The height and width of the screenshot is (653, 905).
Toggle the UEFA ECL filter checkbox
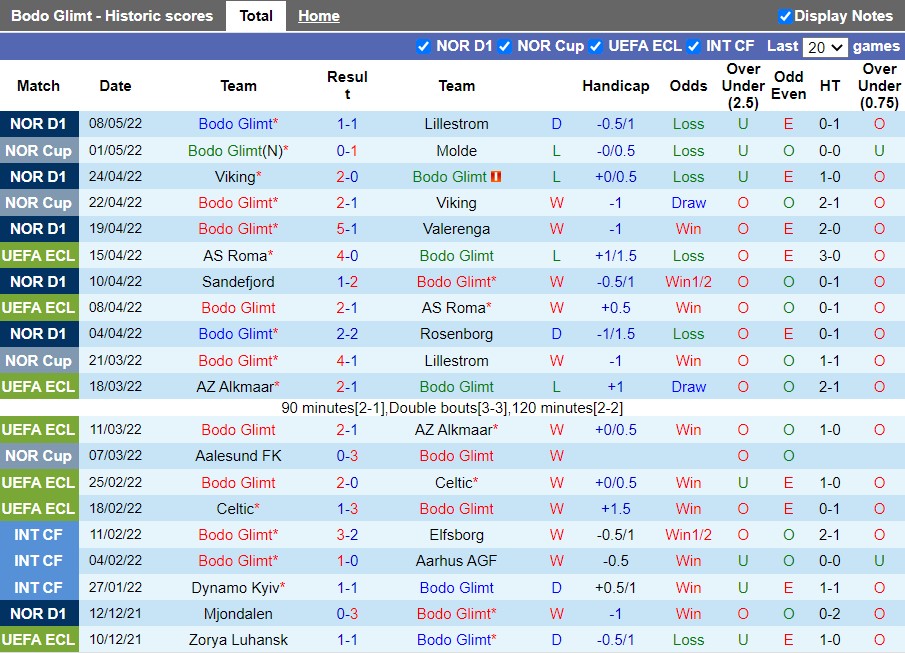(596, 46)
